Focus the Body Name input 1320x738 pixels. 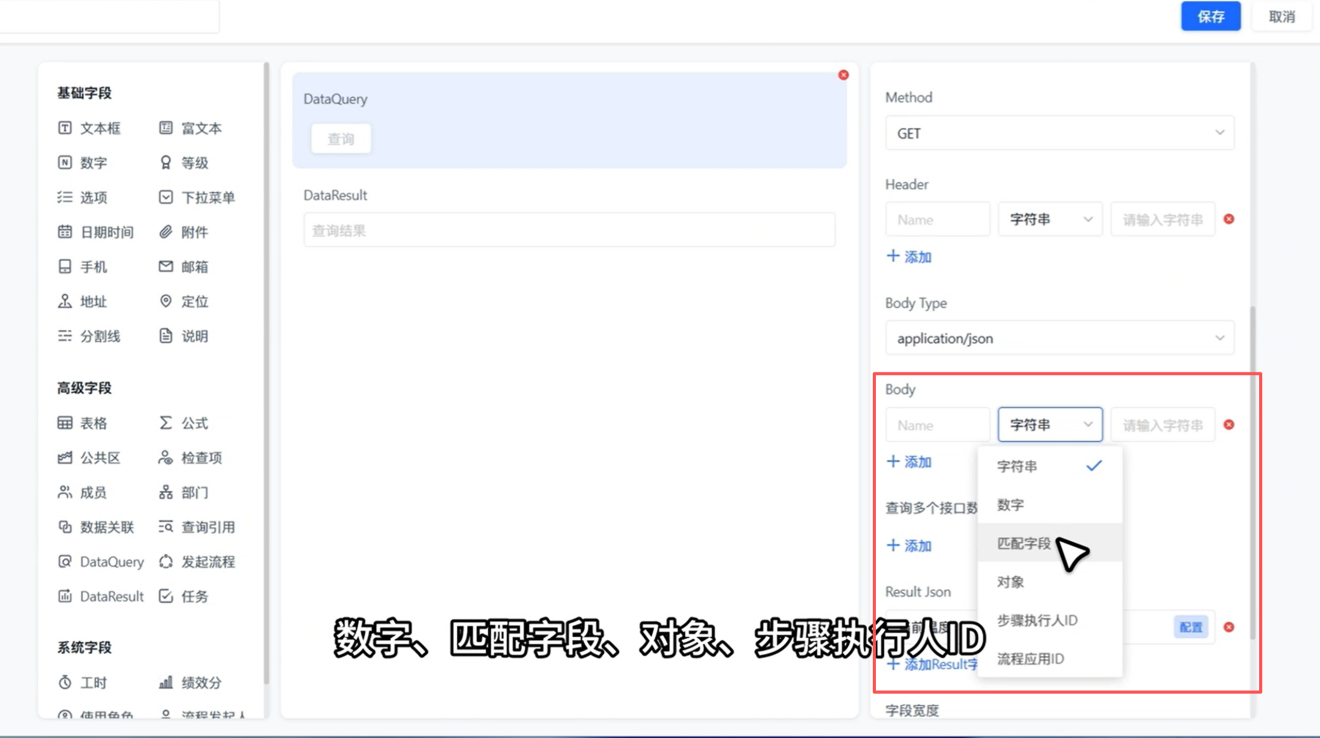pos(938,425)
